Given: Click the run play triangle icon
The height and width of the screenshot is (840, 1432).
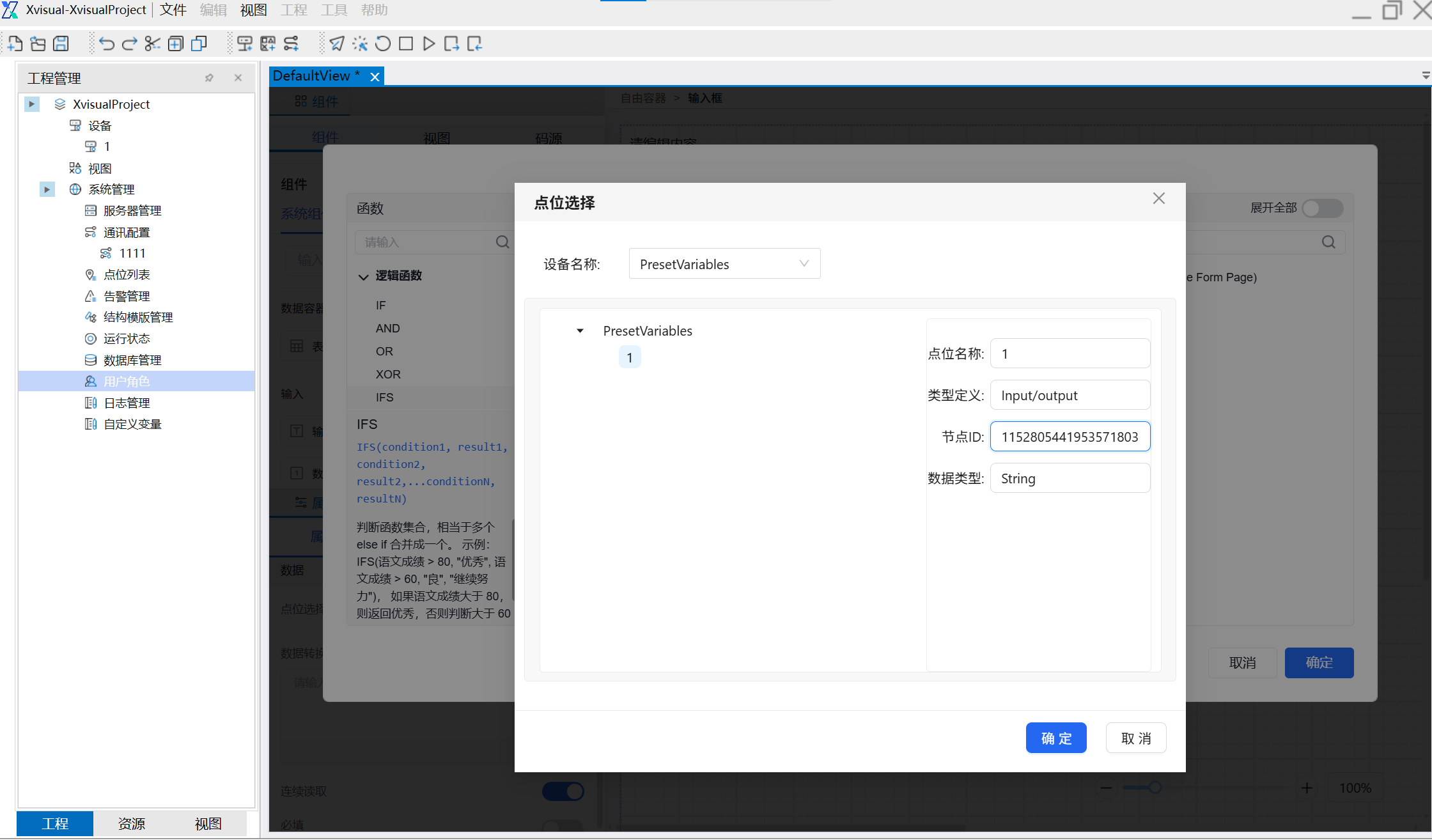Looking at the screenshot, I should click(x=429, y=43).
